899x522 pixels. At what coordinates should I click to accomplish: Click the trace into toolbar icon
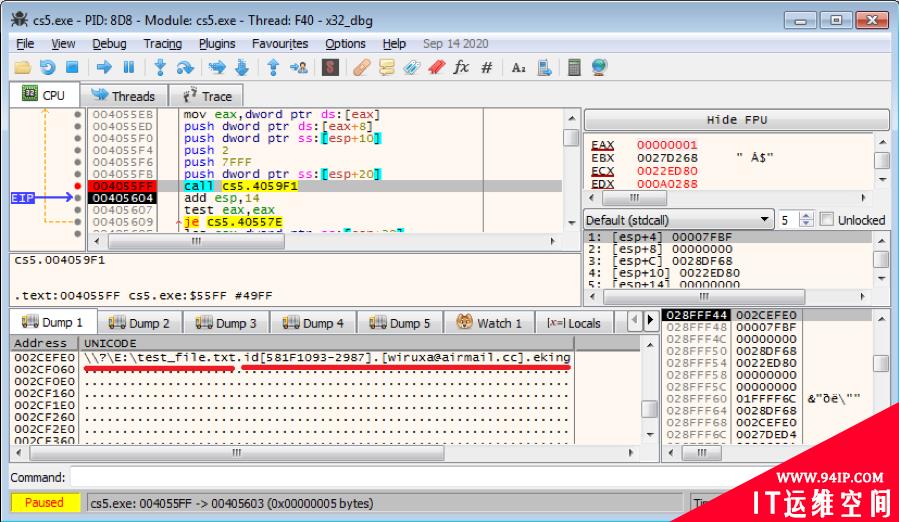coord(217,68)
